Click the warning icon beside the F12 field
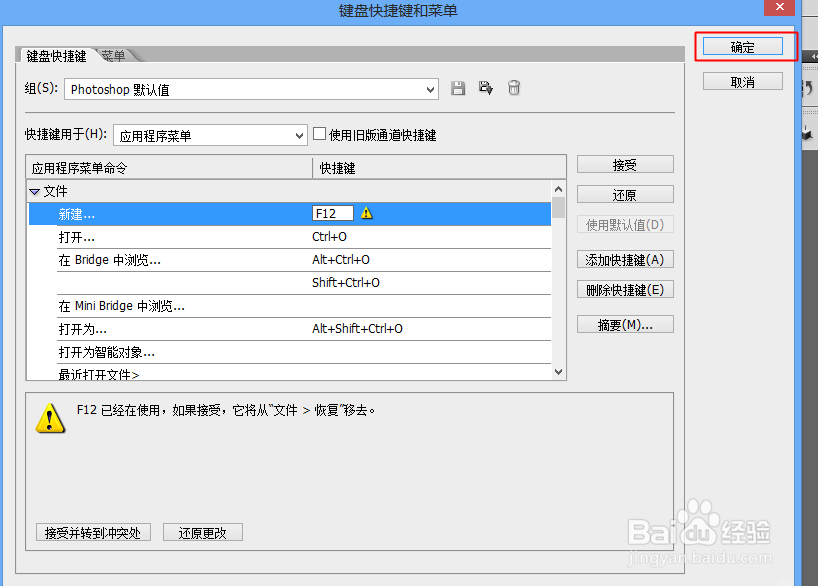This screenshot has width=818, height=586. tap(366, 213)
